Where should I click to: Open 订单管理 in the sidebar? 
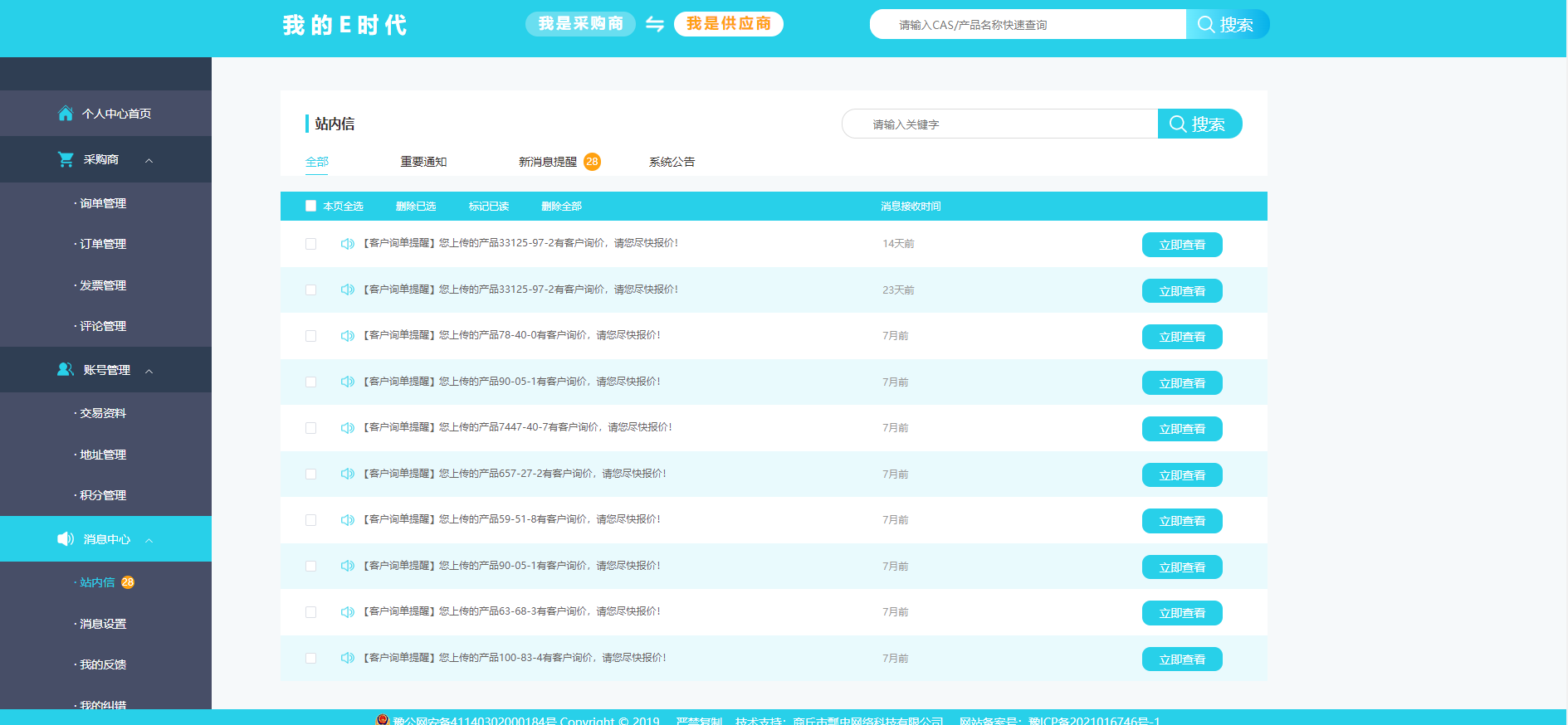tap(103, 244)
